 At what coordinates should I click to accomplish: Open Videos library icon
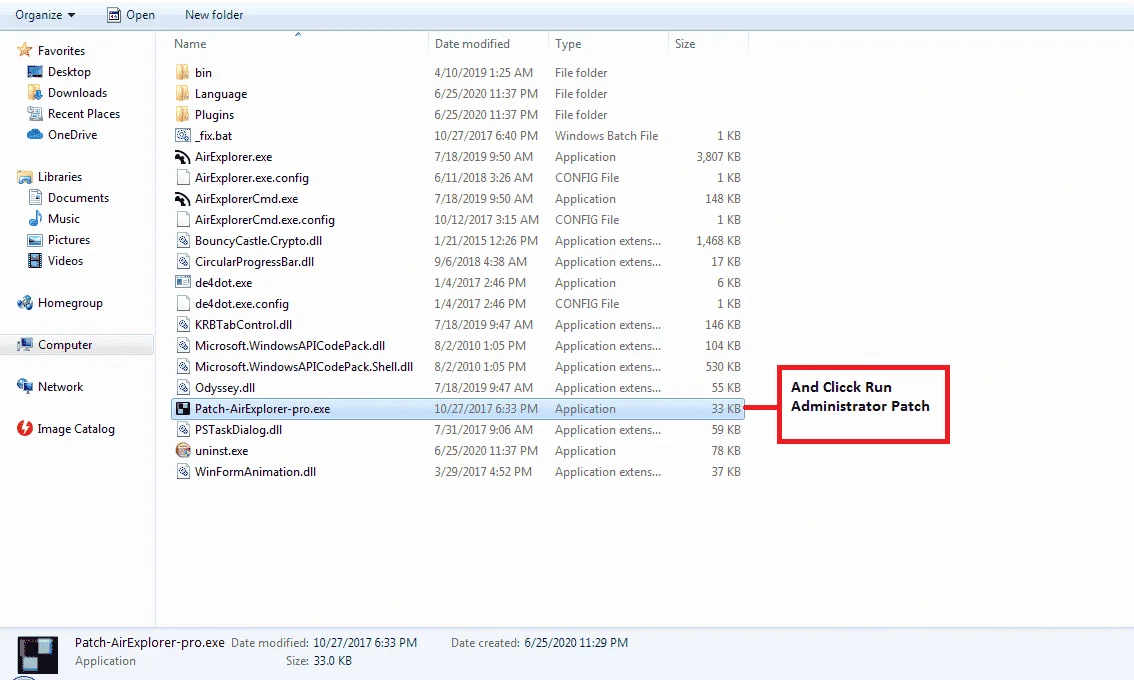click(x=35, y=260)
